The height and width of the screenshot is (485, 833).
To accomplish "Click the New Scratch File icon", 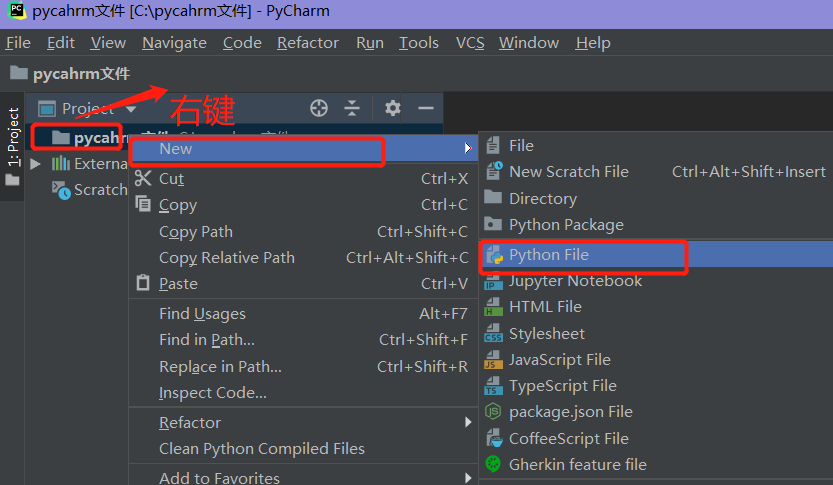I will pos(494,171).
